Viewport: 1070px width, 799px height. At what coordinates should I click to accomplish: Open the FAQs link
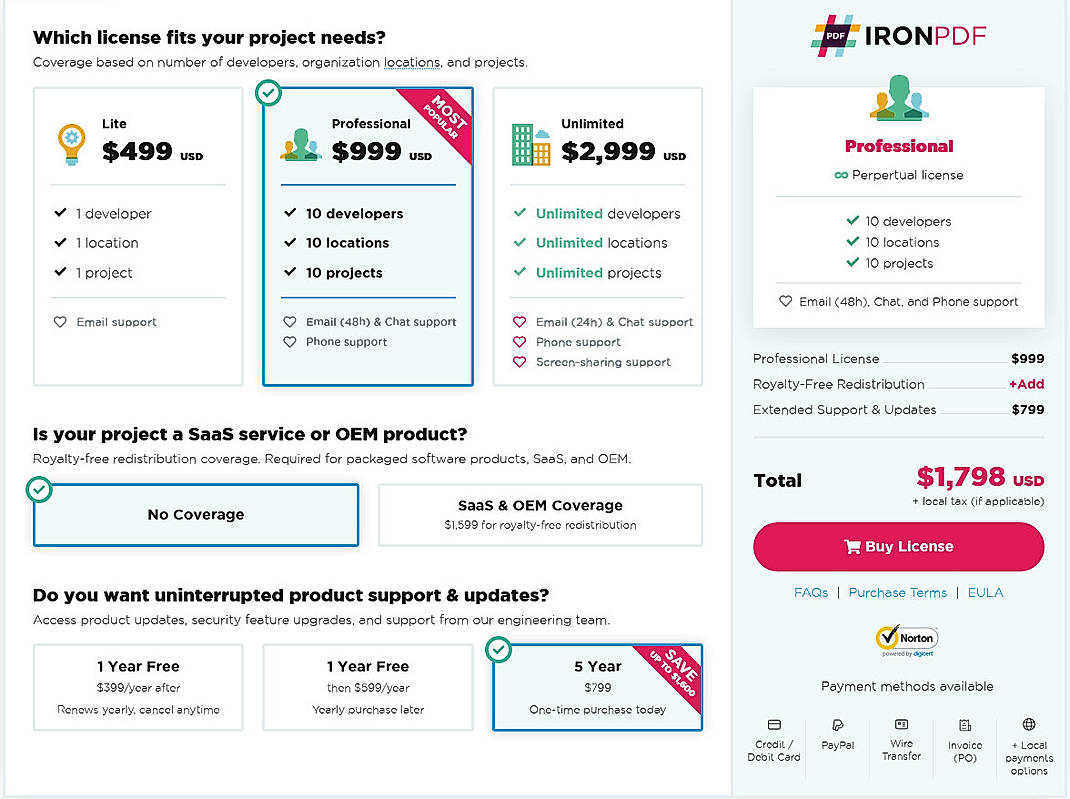811,592
